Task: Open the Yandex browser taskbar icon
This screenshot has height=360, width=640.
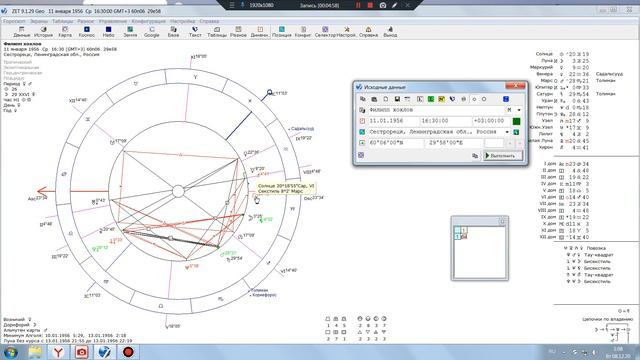Action: click(x=58, y=352)
